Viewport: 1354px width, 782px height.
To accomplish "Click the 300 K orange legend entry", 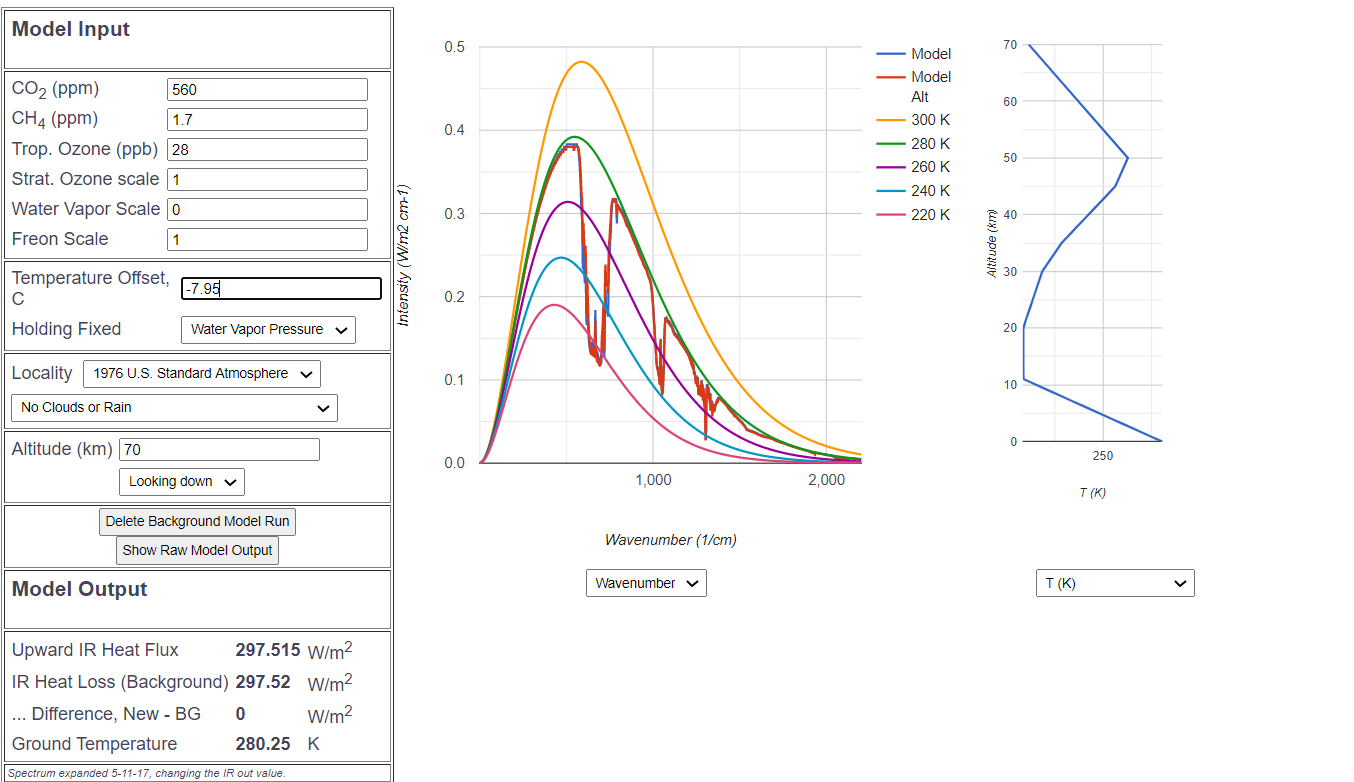I will click(x=915, y=120).
